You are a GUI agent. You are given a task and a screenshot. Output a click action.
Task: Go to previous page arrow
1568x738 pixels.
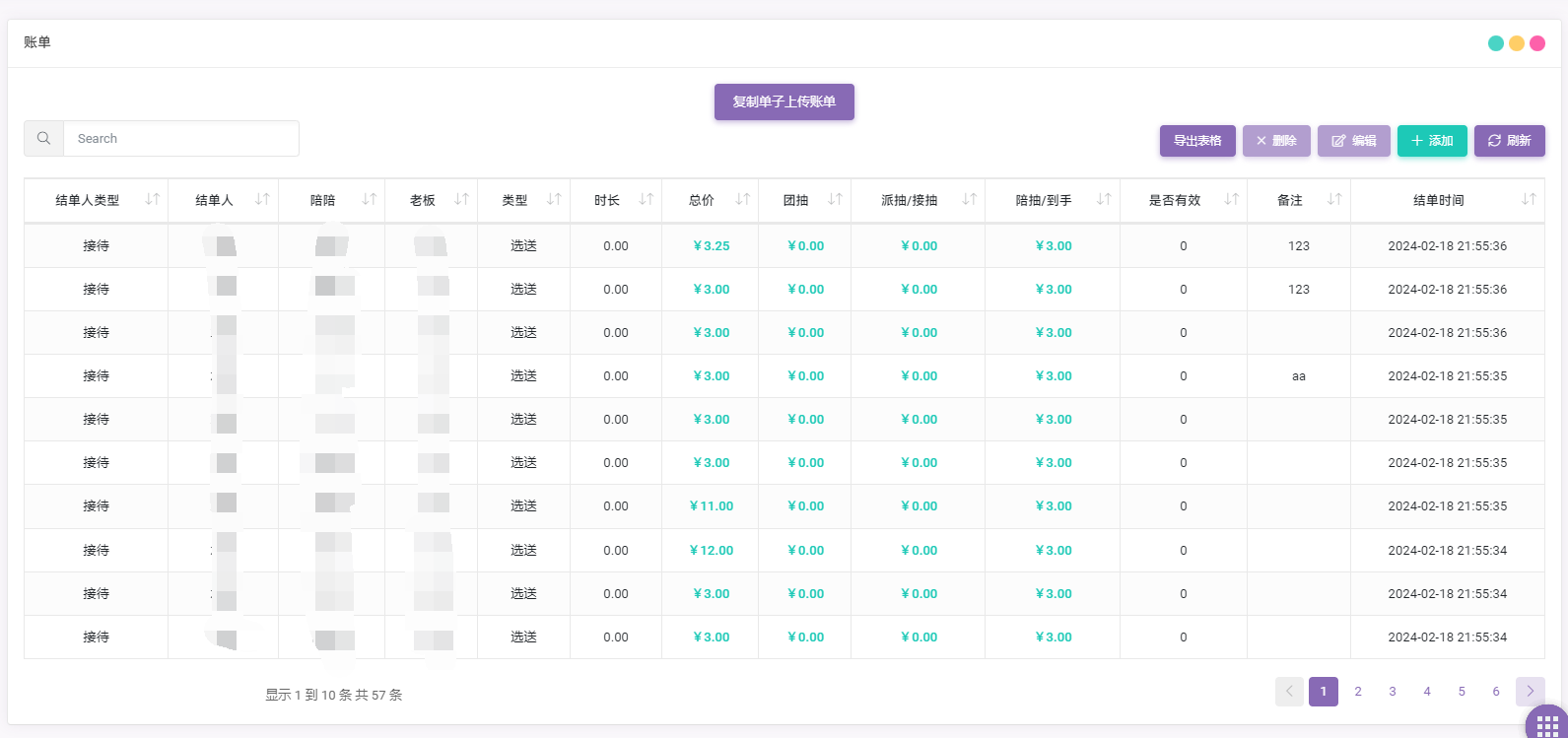tap(1289, 692)
